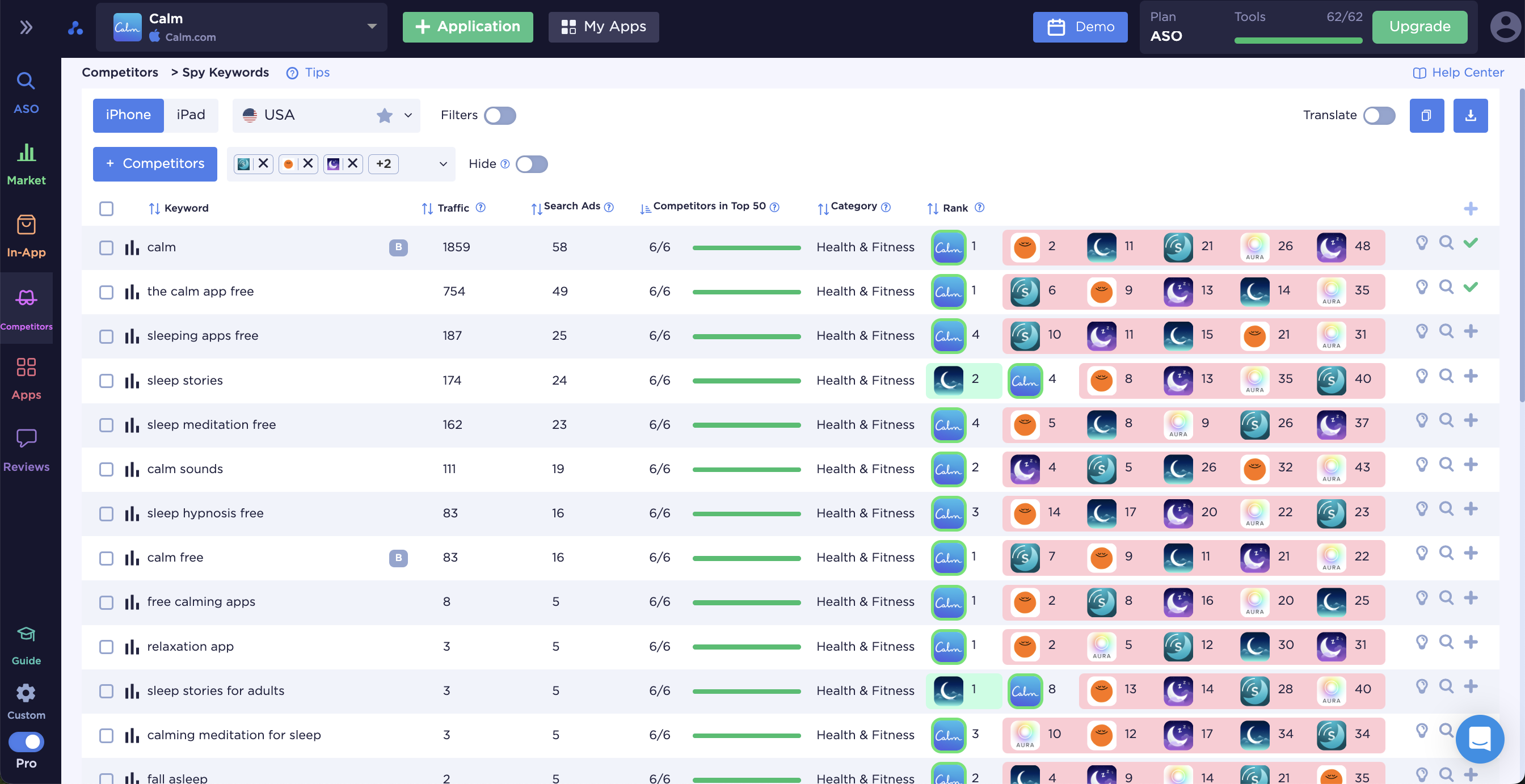The height and width of the screenshot is (784, 1525).
Task: Click competitors progress bar in calm row
Action: (x=747, y=247)
